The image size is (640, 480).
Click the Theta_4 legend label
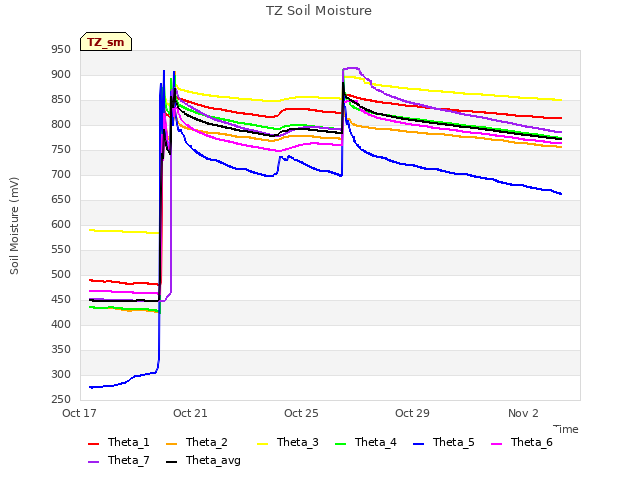point(376,442)
